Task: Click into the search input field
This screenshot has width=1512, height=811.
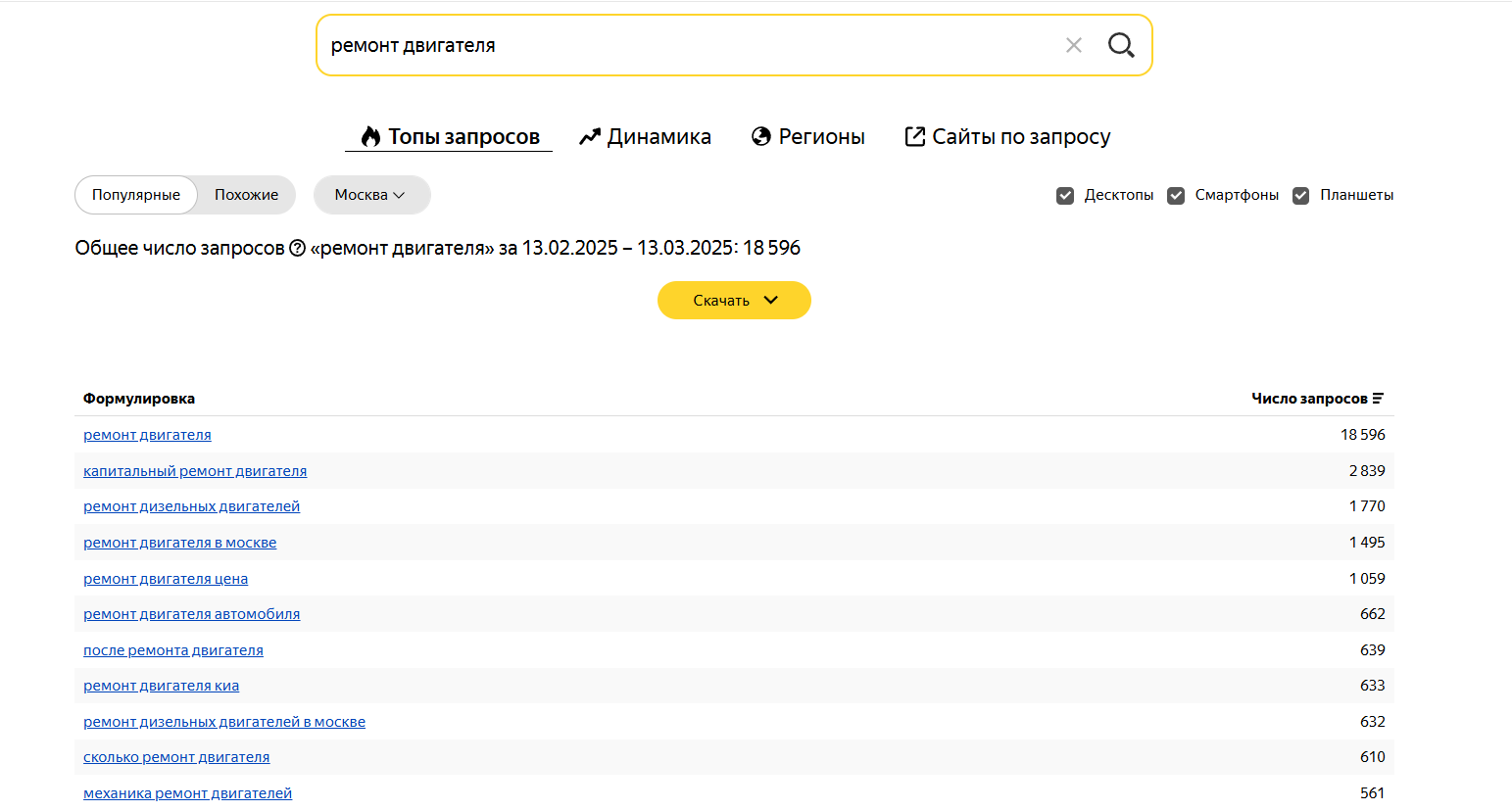Action: 686,45
